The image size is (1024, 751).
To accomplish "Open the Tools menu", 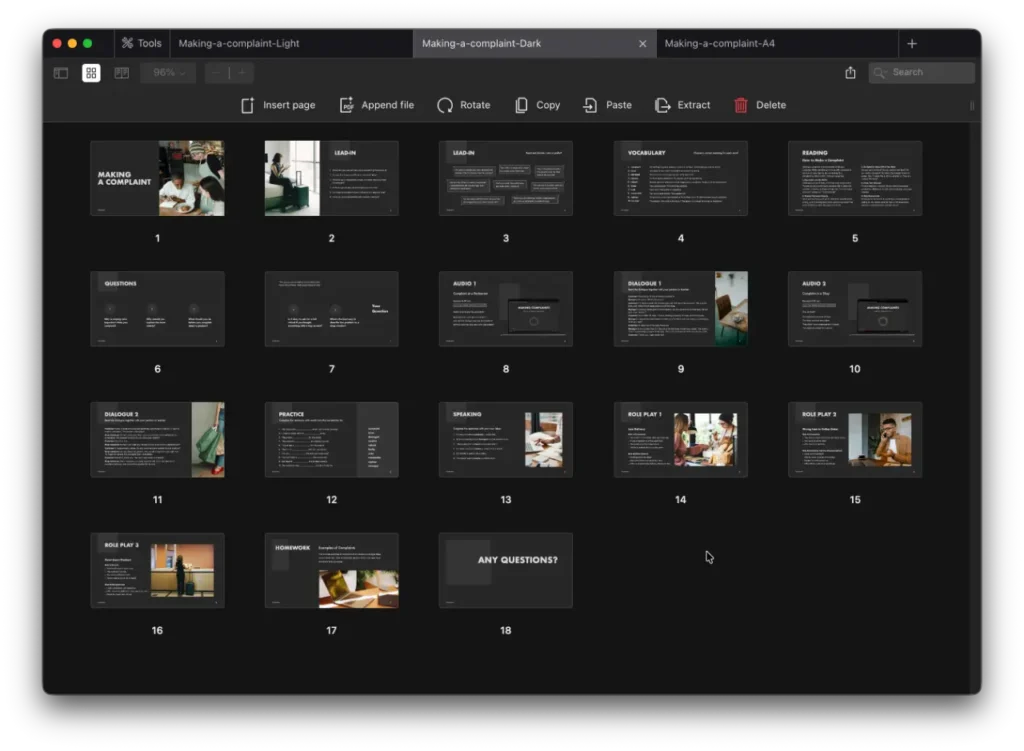I will (x=141, y=42).
